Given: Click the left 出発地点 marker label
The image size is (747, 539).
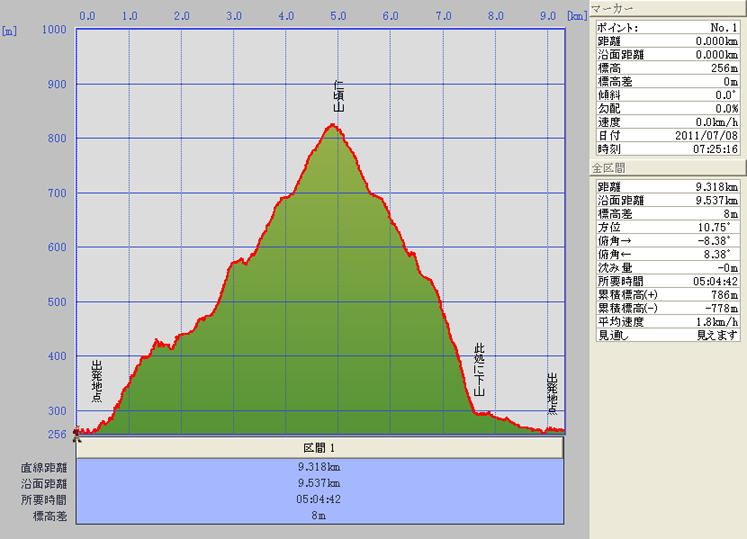Looking at the screenshot, I should [97, 381].
